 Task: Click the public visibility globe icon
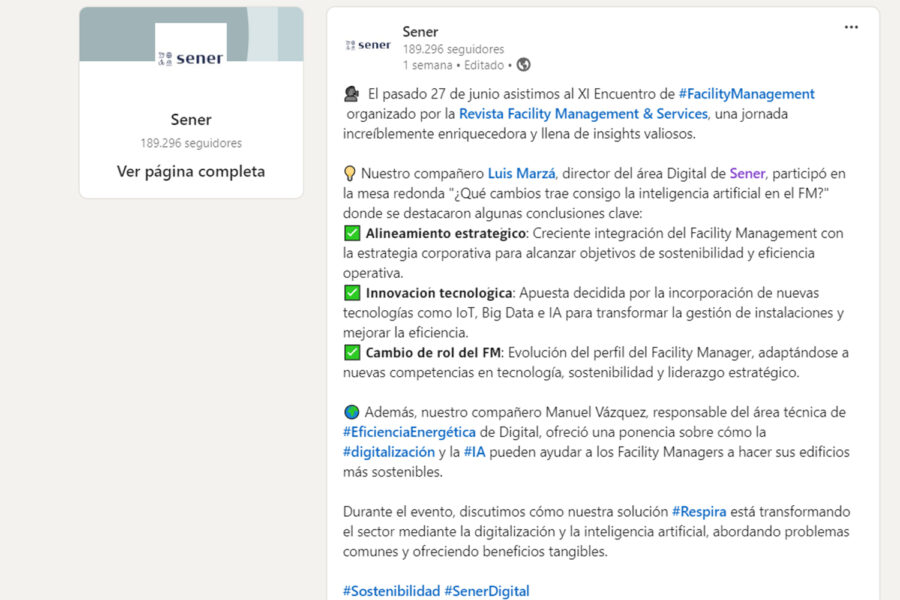point(523,65)
